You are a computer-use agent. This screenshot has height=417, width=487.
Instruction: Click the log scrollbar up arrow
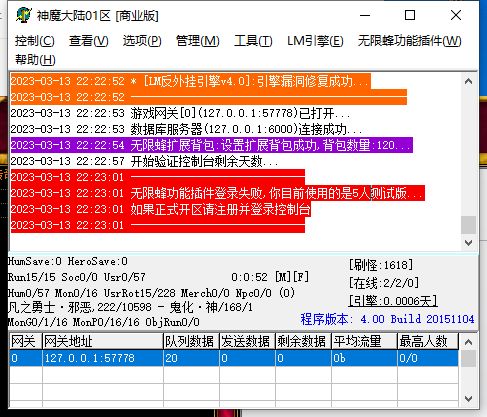coord(468,81)
